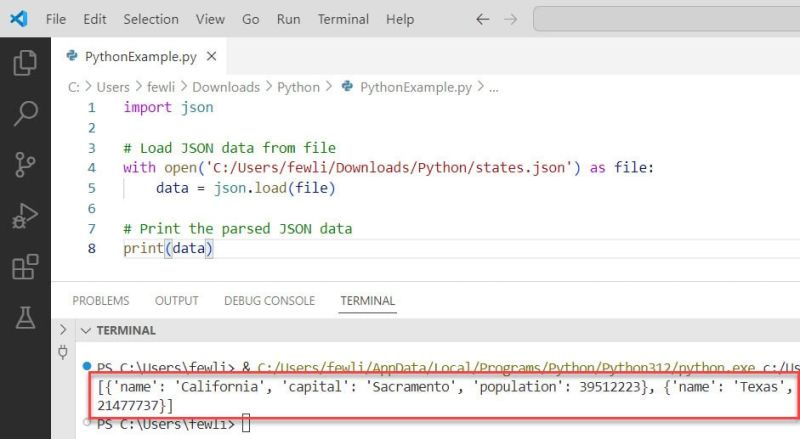Expand the panel side chevron arrow
The width and height of the screenshot is (800, 439).
coord(63,330)
